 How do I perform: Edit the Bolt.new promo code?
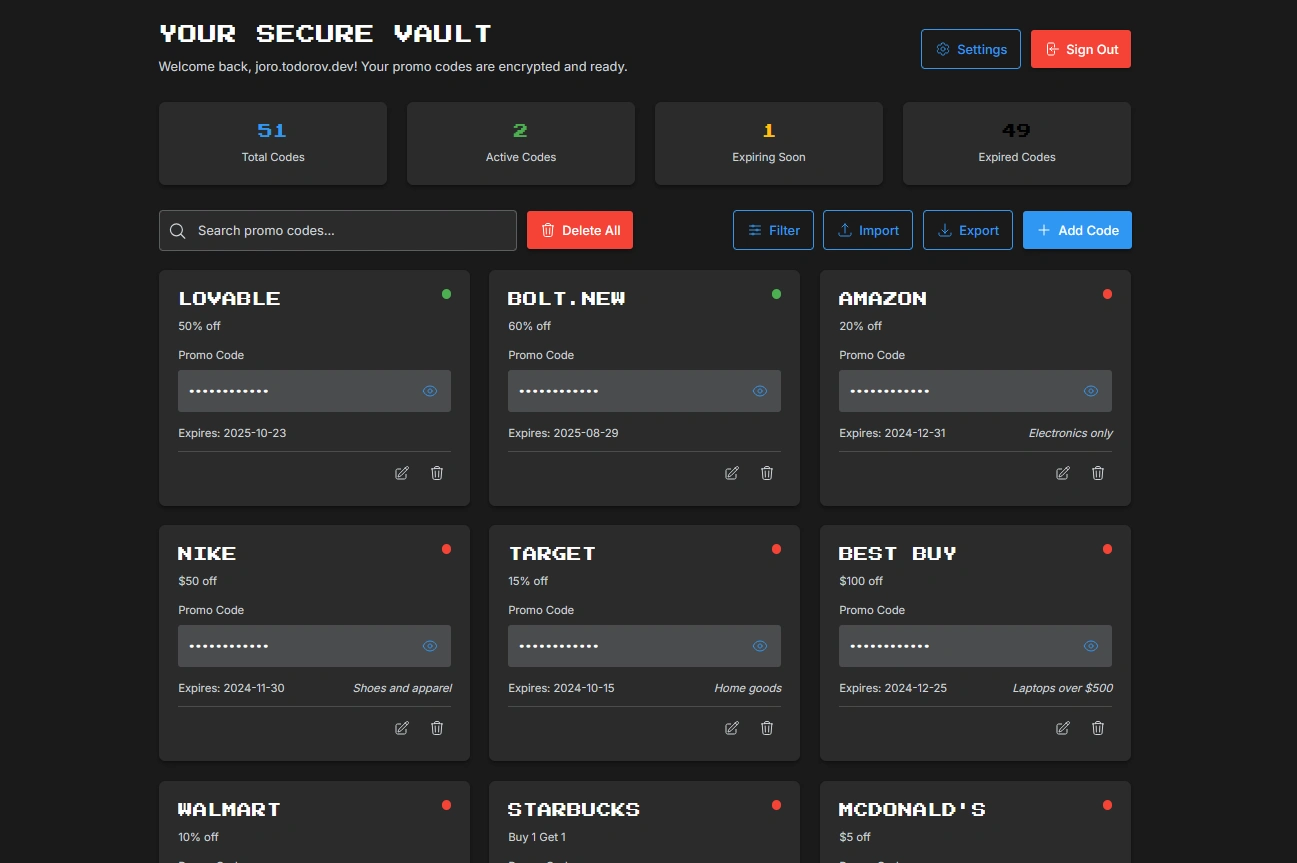pos(732,473)
